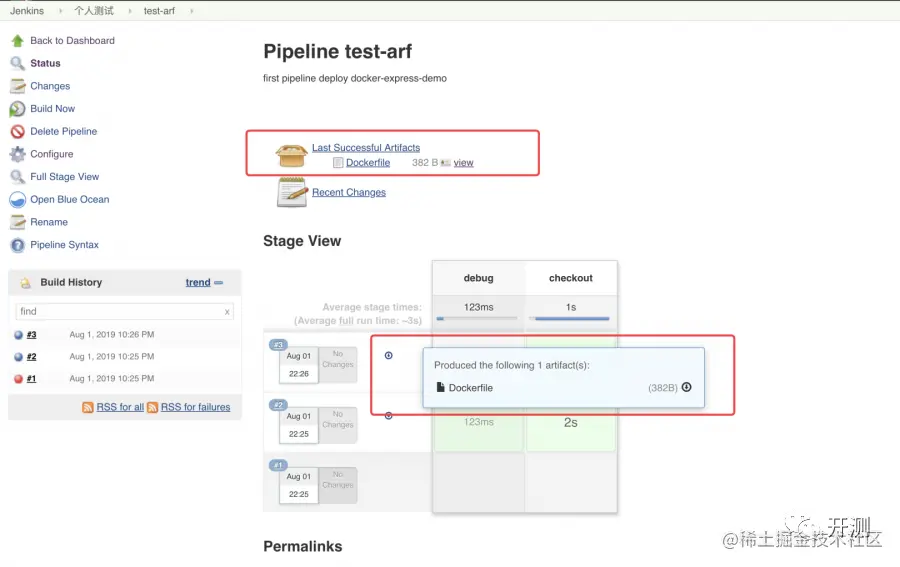
Task: Expand the arrow after Jenkins breadcrumb
Action: point(59,11)
